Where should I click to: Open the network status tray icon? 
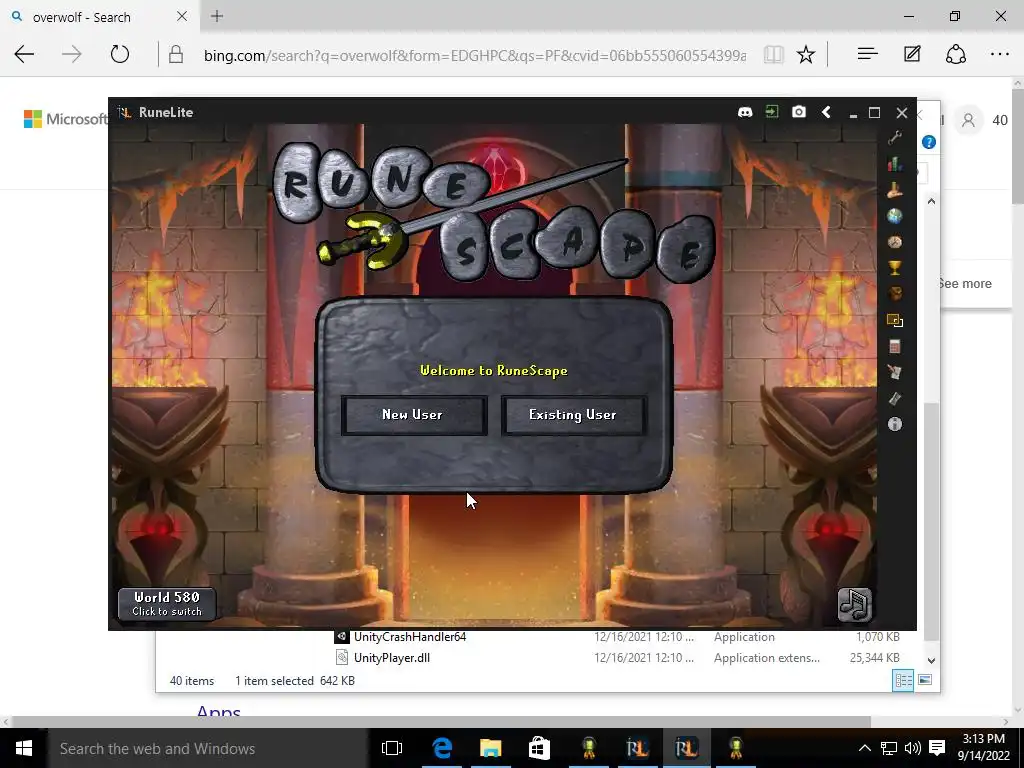pyautogui.click(x=888, y=748)
